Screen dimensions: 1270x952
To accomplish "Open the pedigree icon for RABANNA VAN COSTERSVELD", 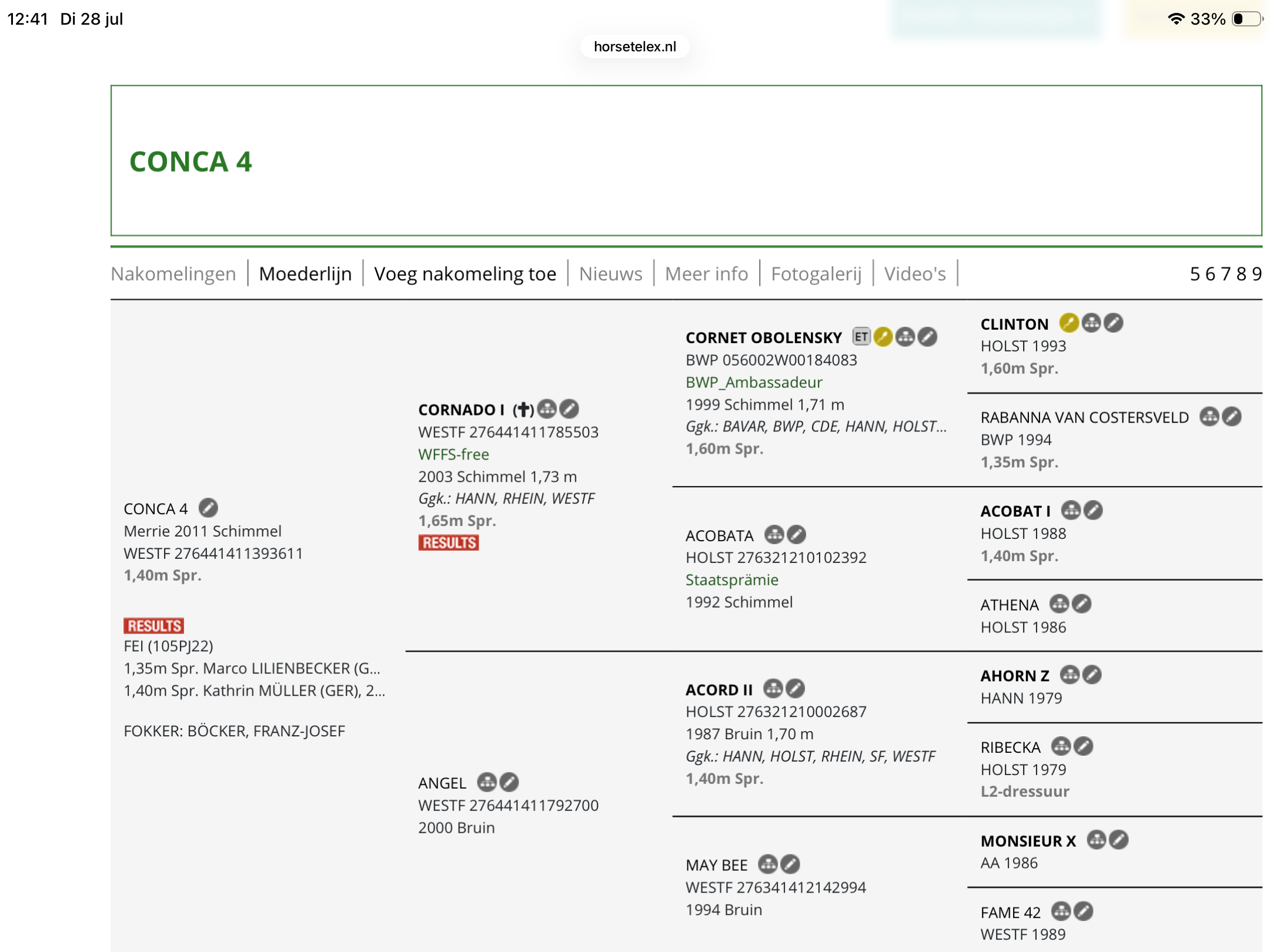I will click(1209, 417).
